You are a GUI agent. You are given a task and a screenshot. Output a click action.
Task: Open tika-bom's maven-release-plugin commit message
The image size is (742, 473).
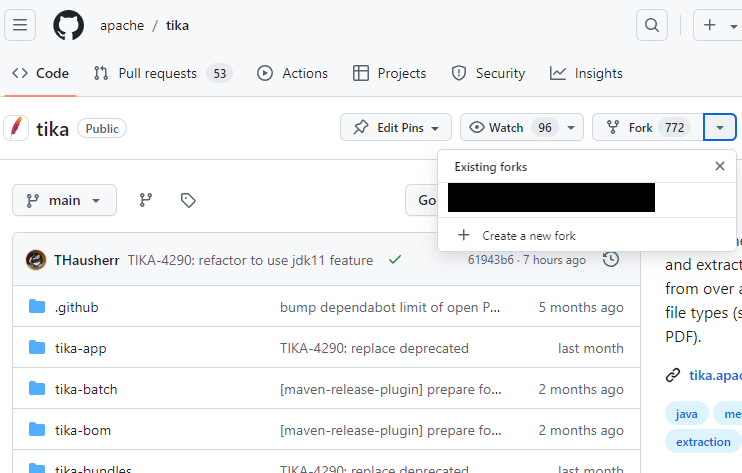(x=391, y=430)
